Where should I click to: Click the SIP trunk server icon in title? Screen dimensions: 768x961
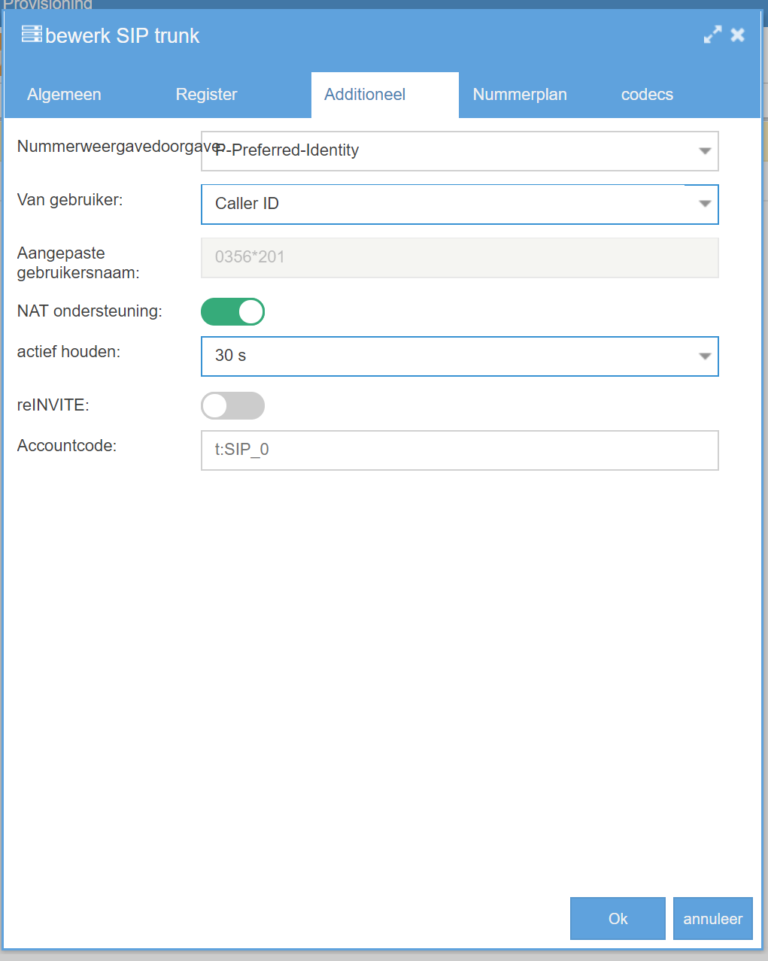[31, 35]
